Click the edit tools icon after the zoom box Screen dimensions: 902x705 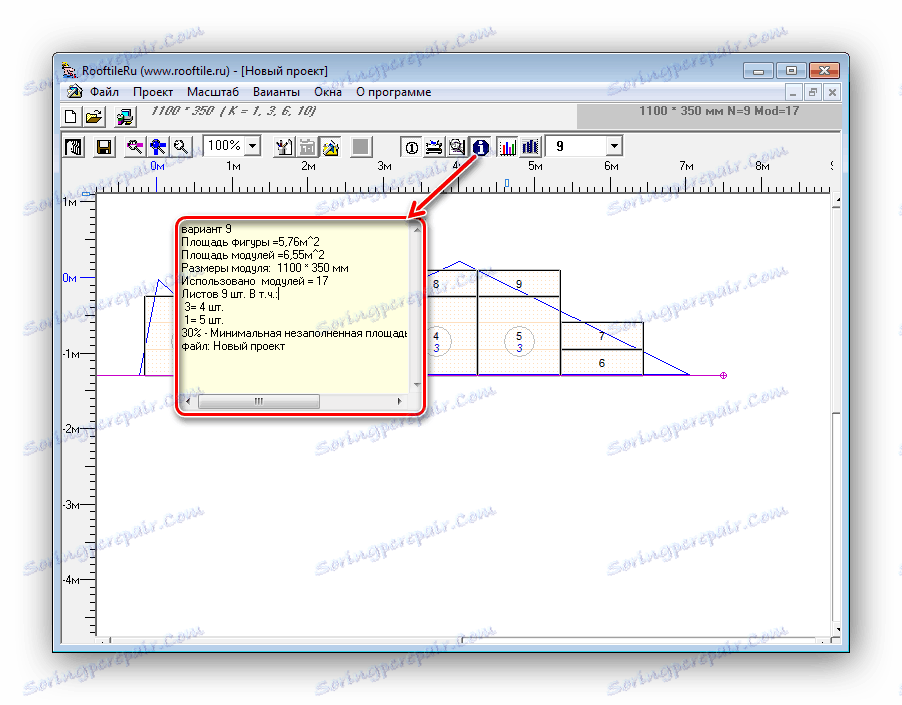coord(283,147)
